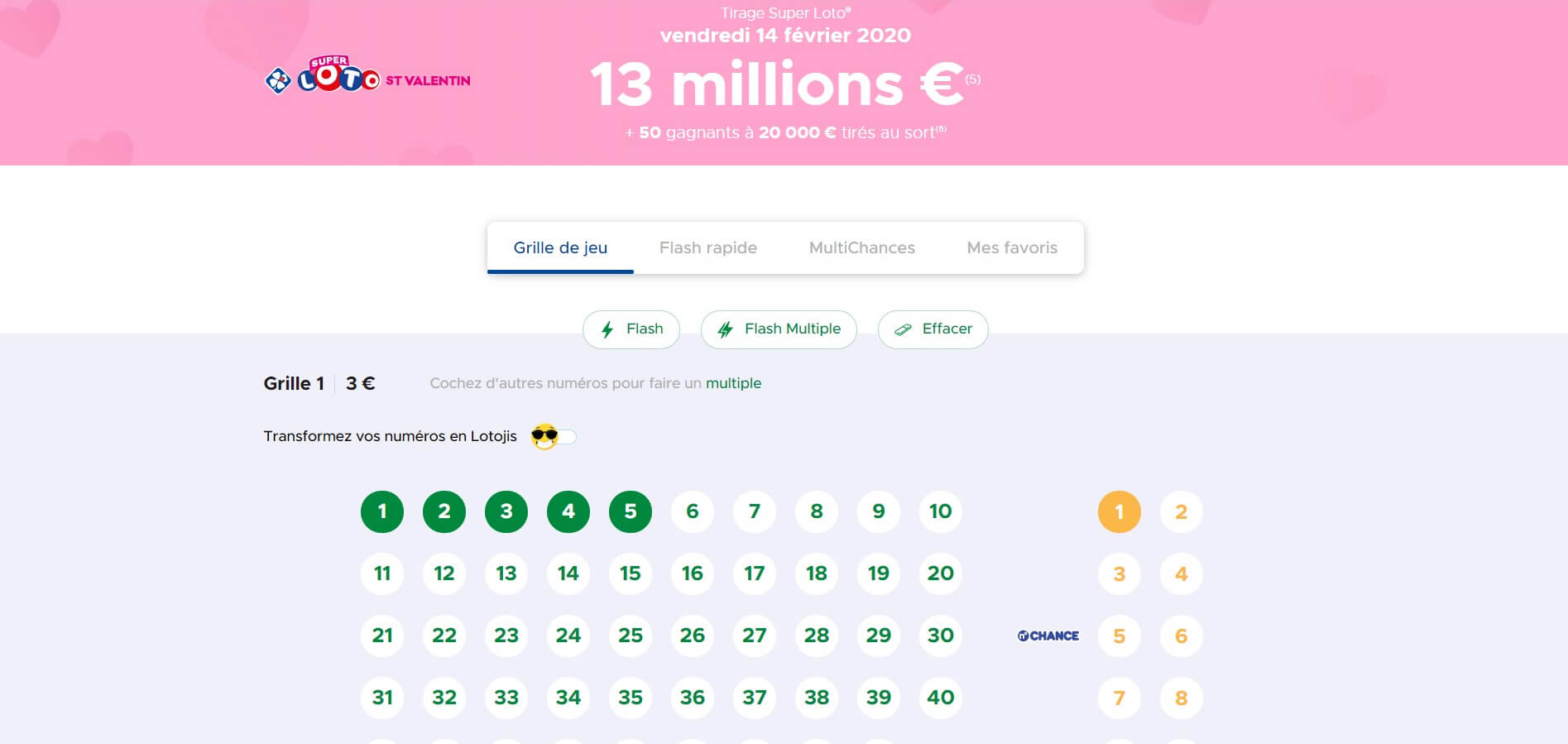Viewport: 1568px width, 744px height.
Task: Click the Super Loto St Valentin logo
Action: point(367,75)
